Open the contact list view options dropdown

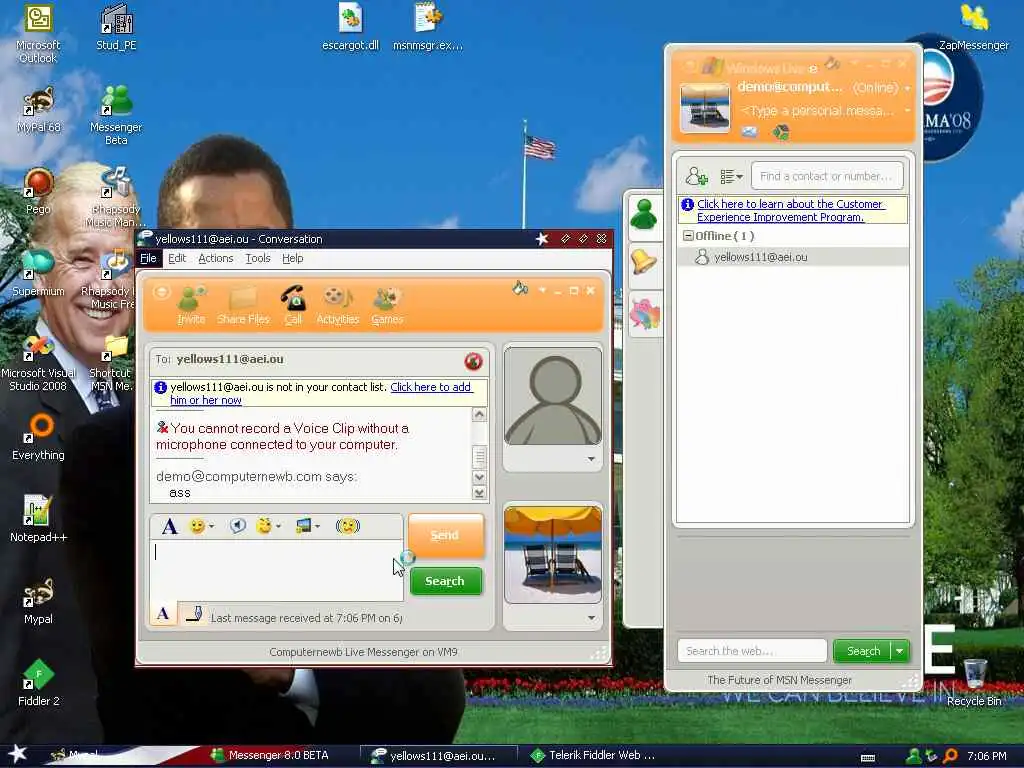pos(731,176)
